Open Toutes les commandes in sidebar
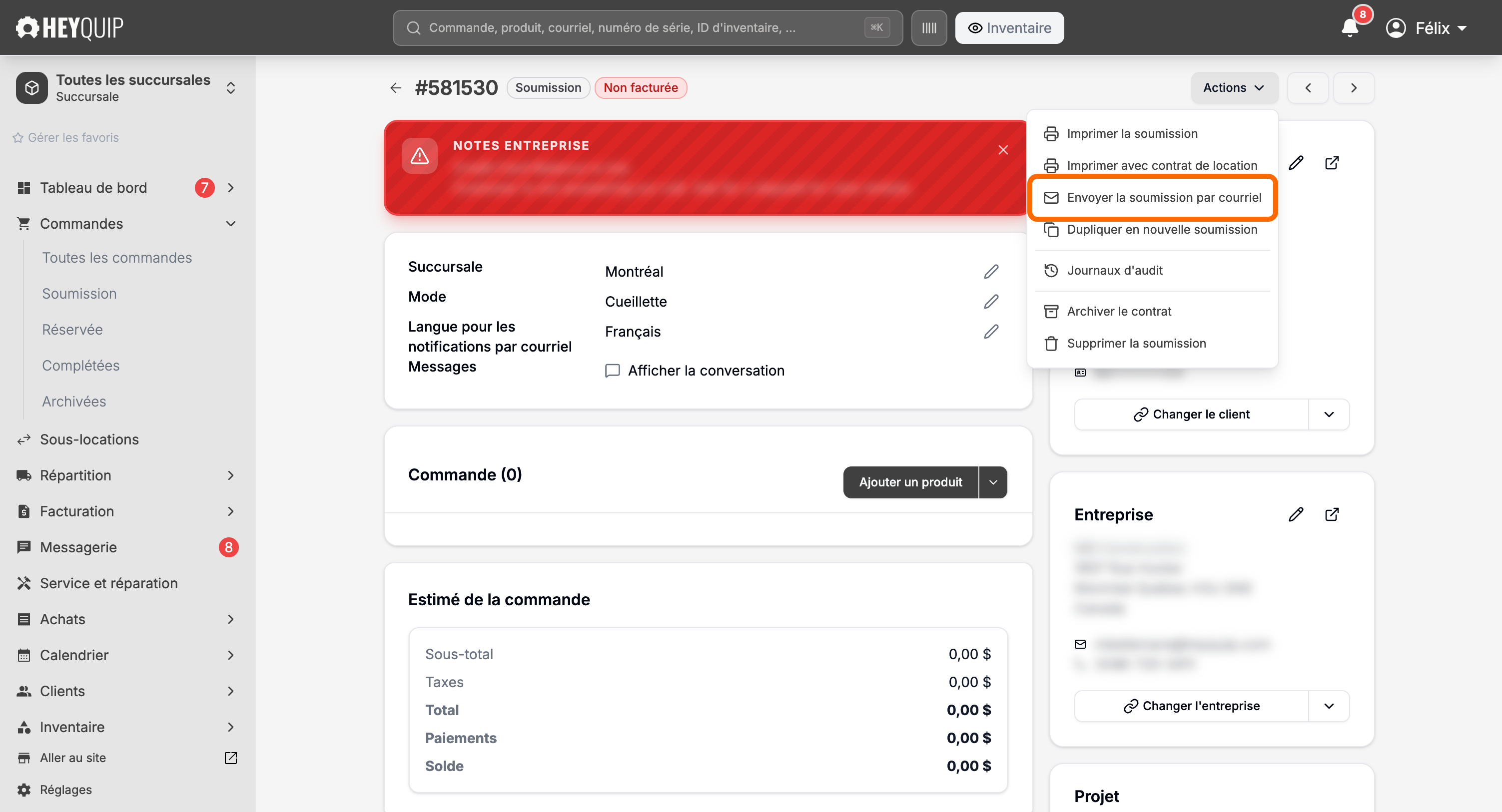The image size is (1502, 812). pyautogui.click(x=116, y=258)
